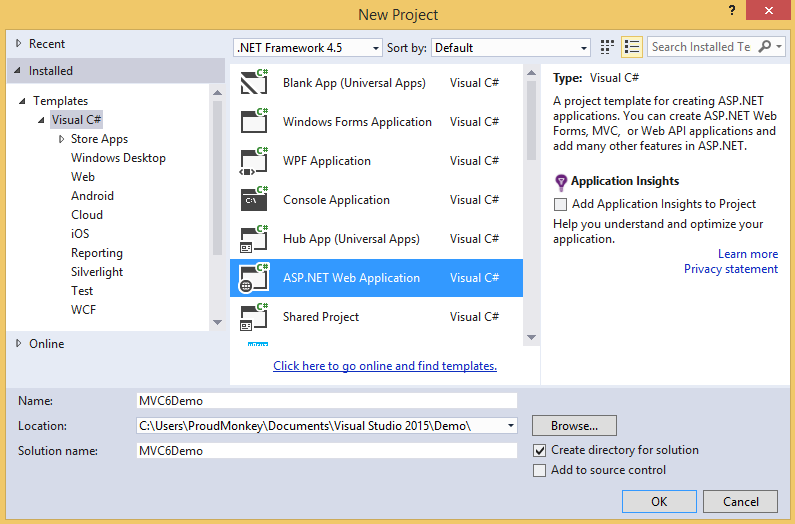This screenshot has width=795, height=524.
Task: Select the Reporting template category
Action: (x=97, y=253)
